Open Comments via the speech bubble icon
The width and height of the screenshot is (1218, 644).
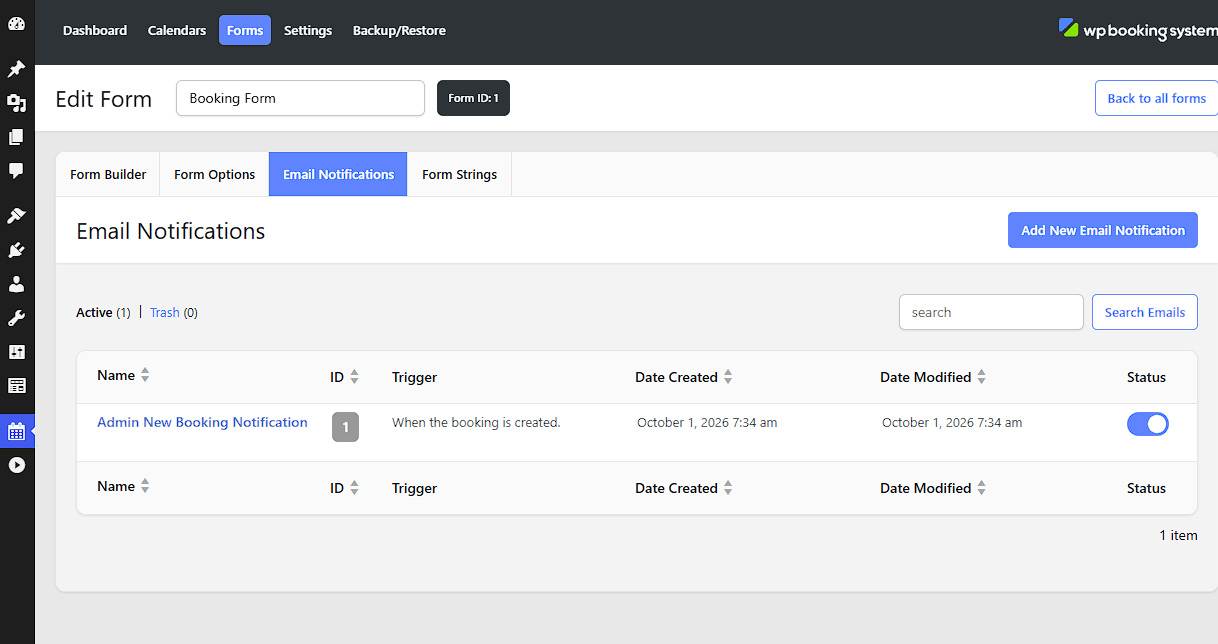pyautogui.click(x=16, y=171)
